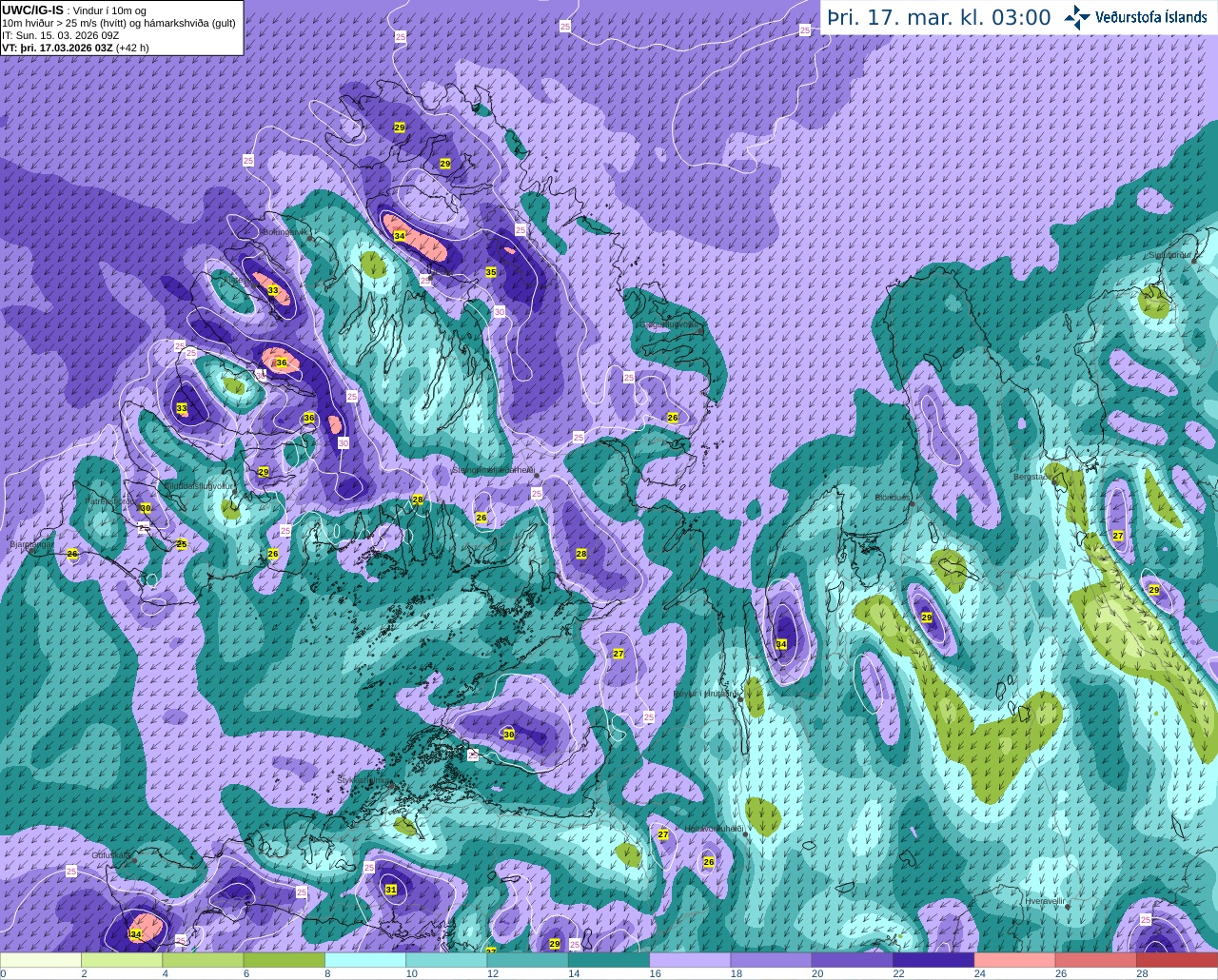Image resolution: width=1218 pixels, height=980 pixels.
Task: Click the Steingrímsfjarðarheiði station label
Action: [x=493, y=470]
